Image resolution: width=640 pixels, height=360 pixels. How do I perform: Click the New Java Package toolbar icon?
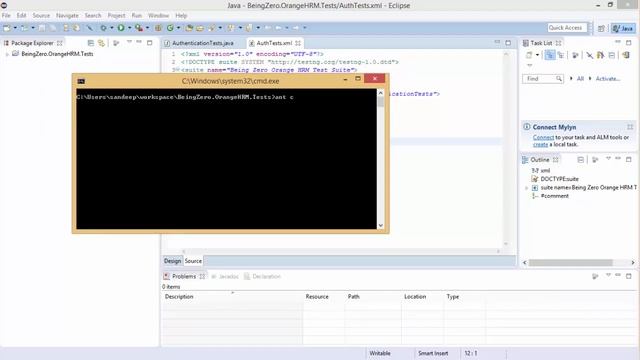point(158,28)
